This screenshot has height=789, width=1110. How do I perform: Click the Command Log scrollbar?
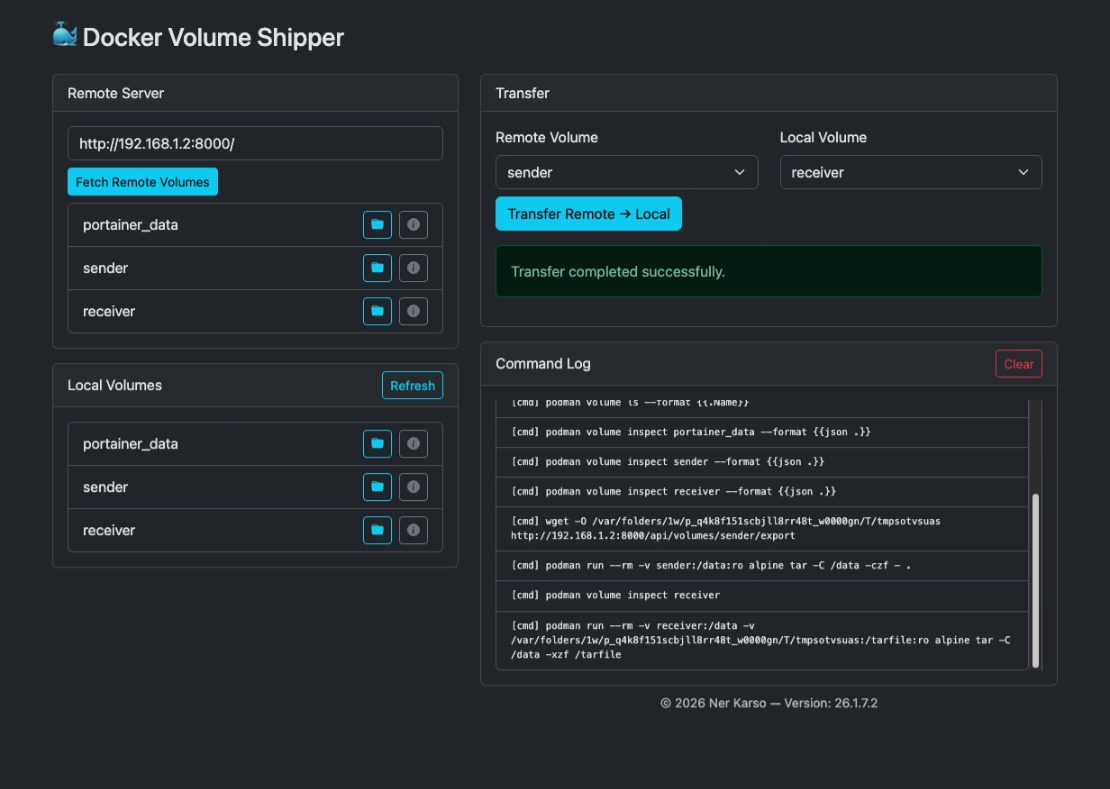pos(1035,580)
